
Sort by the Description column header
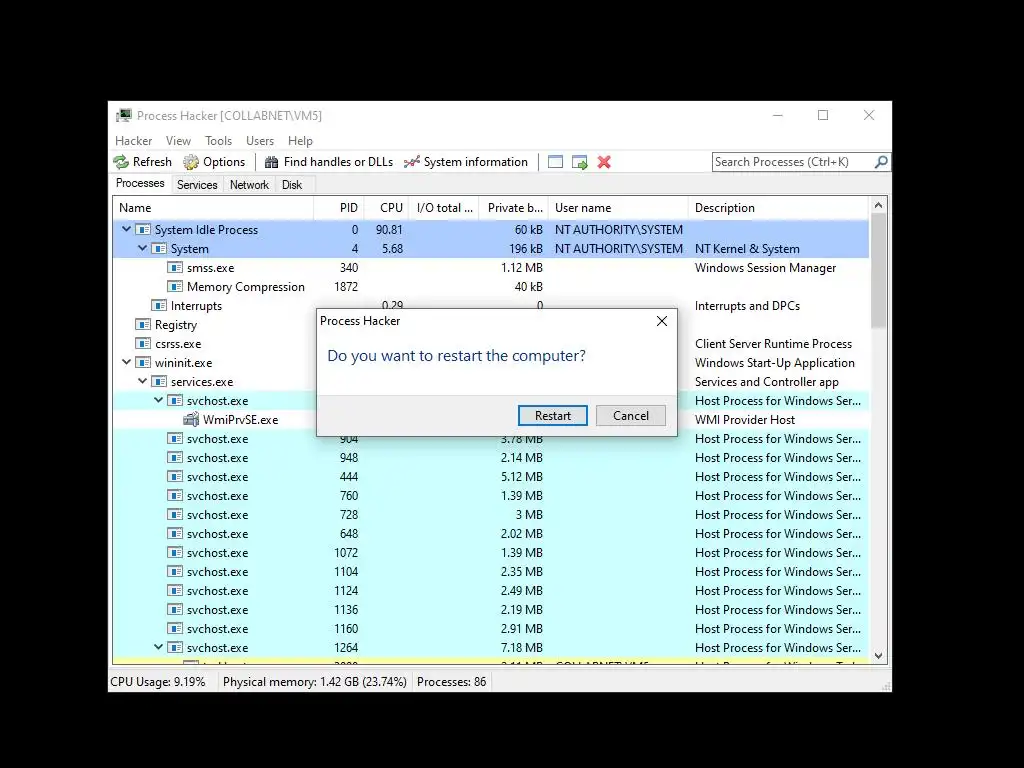point(778,208)
